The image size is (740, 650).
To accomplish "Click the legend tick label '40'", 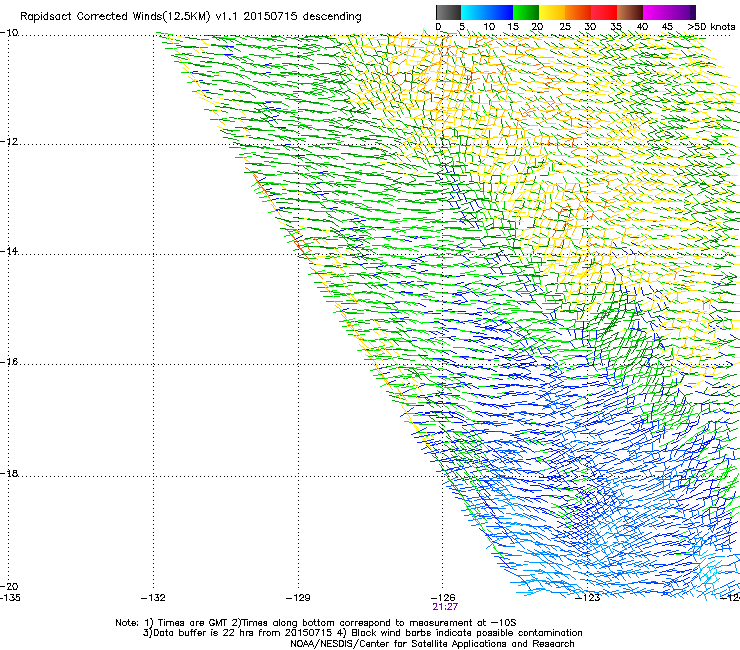I will click(642, 27).
